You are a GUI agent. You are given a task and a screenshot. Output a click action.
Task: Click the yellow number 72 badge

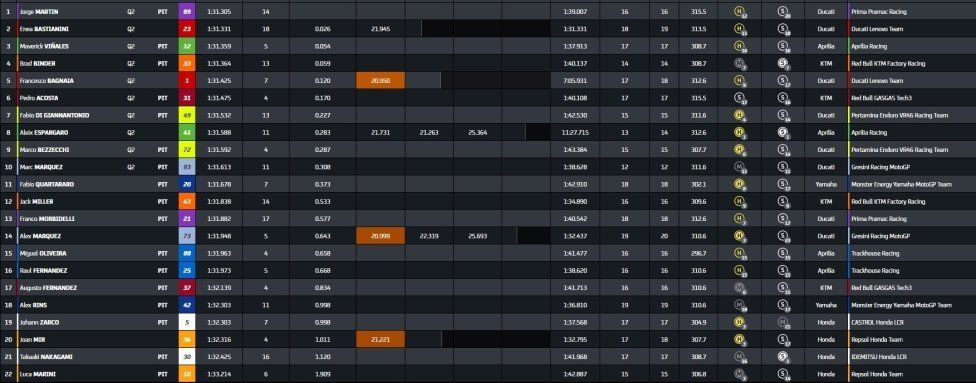187,149
